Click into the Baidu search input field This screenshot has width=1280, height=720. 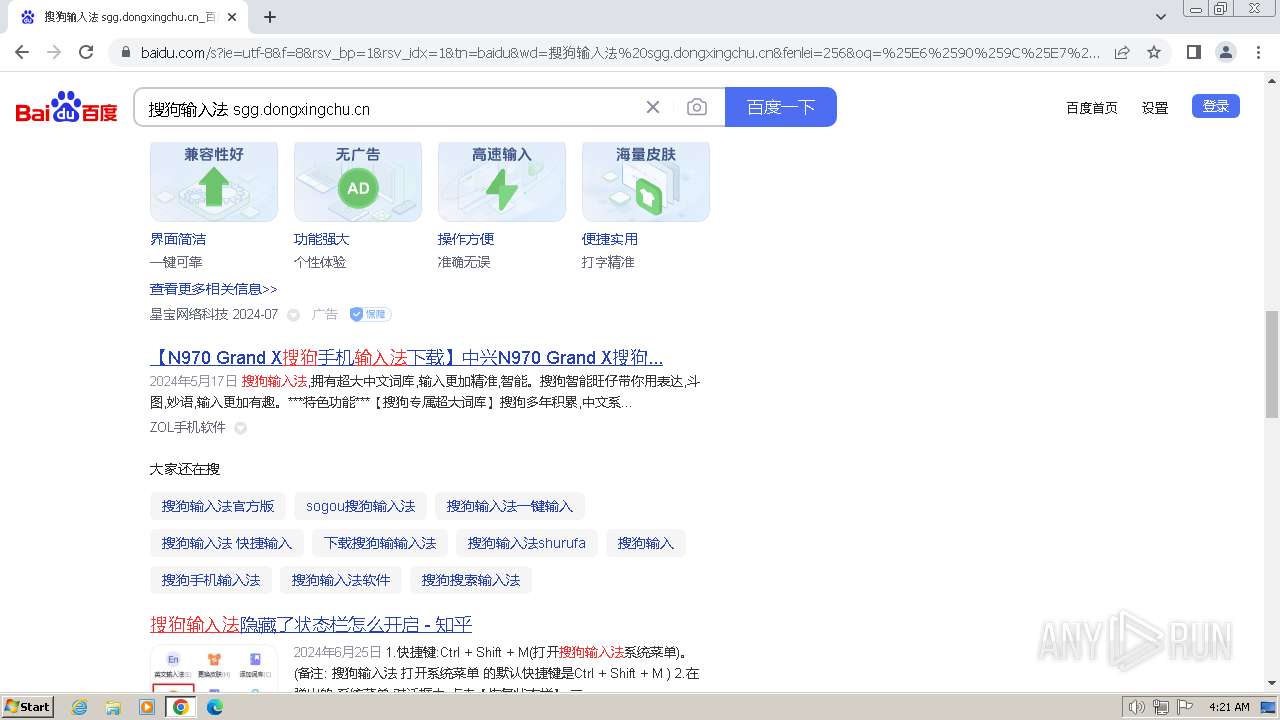(390, 108)
